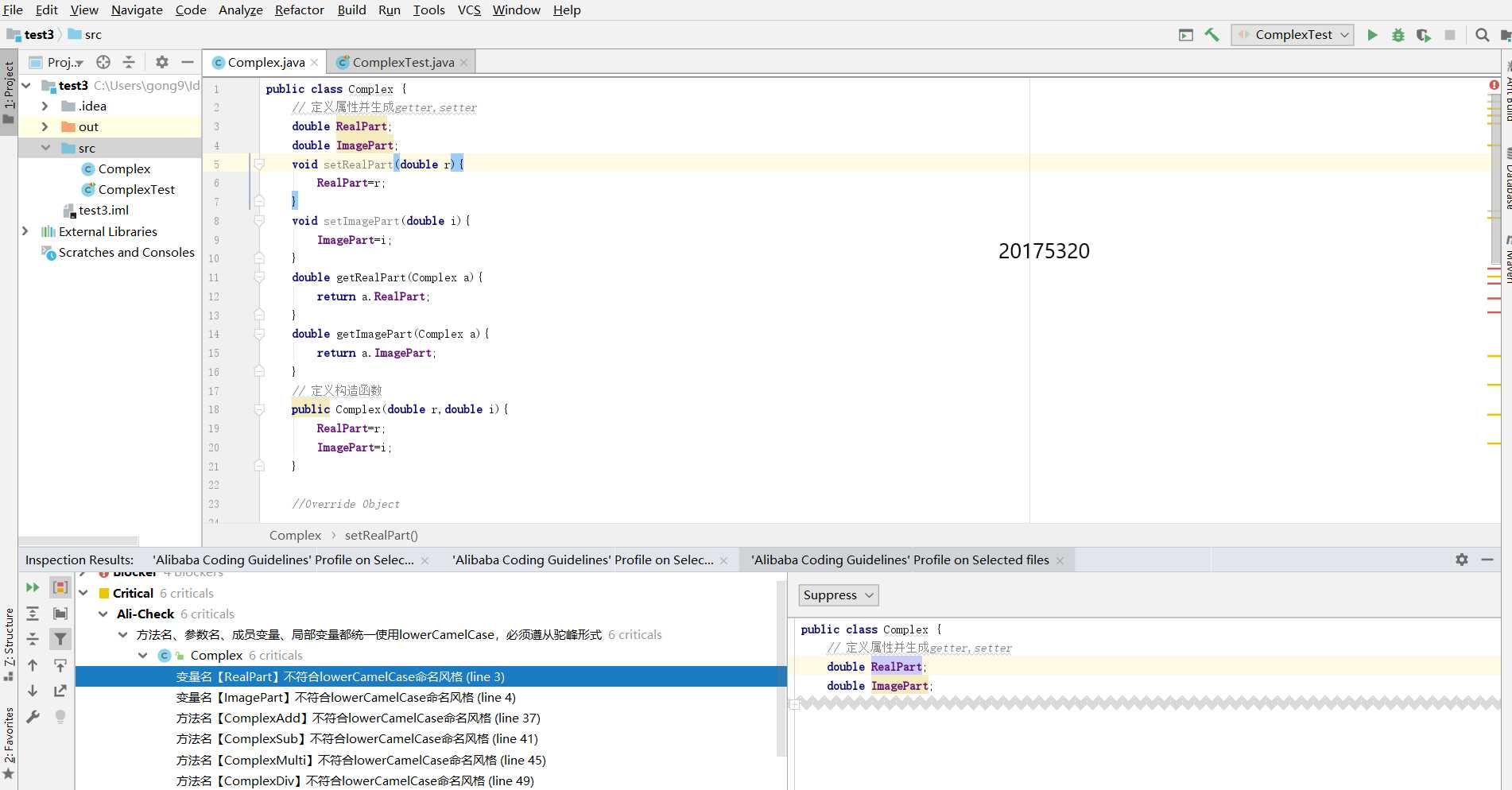Toggle group by directory icon in inspection results
This screenshot has width=1512, height=790.
[60, 614]
